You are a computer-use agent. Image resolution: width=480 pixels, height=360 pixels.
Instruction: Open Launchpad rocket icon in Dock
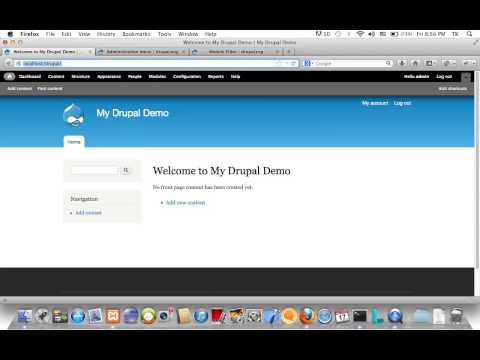[x=42, y=316]
